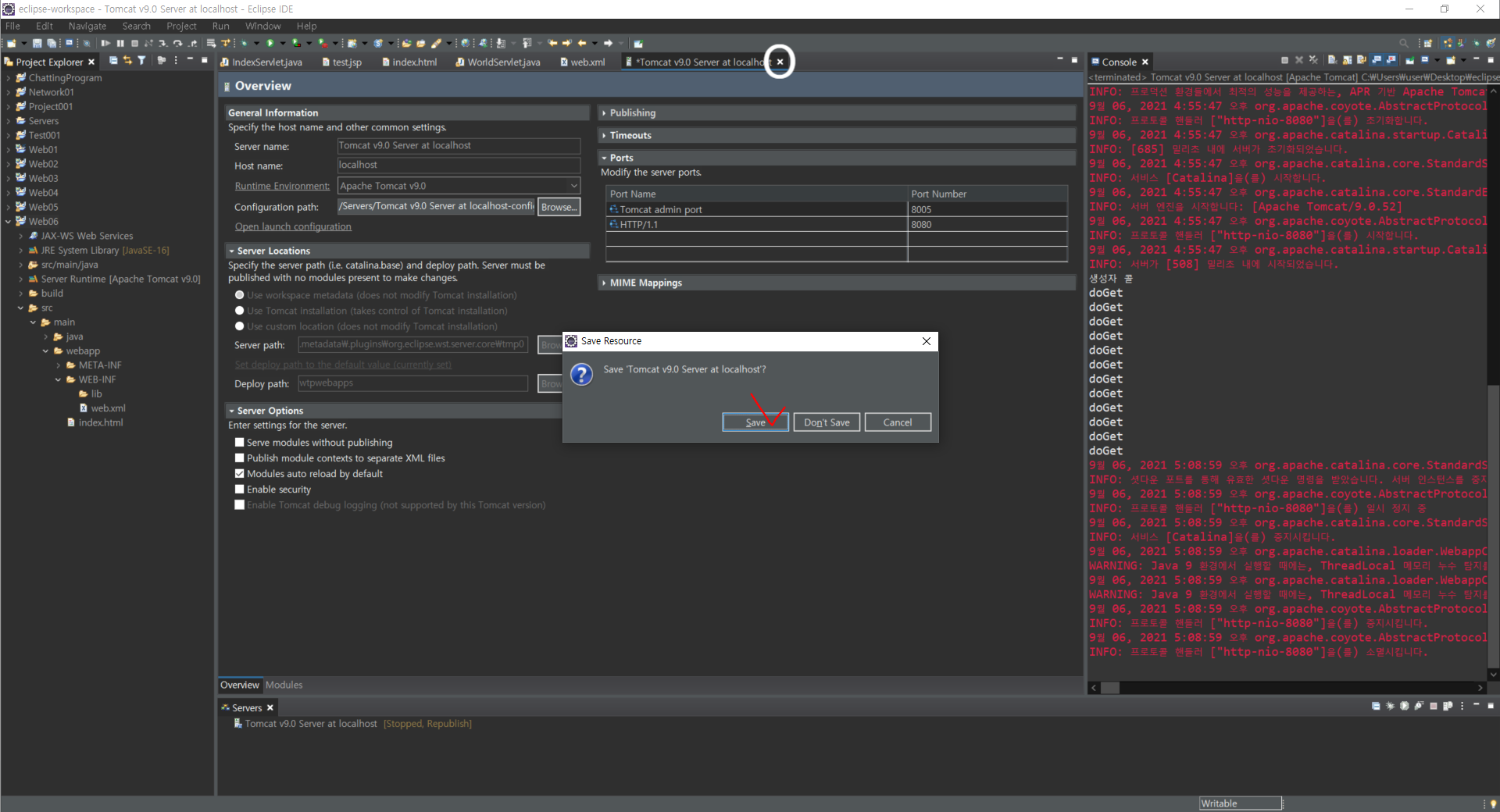Click the Open Perspective toolbar icon
Screen dimensions: 1500x812
pyautogui.click(x=1428, y=43)
